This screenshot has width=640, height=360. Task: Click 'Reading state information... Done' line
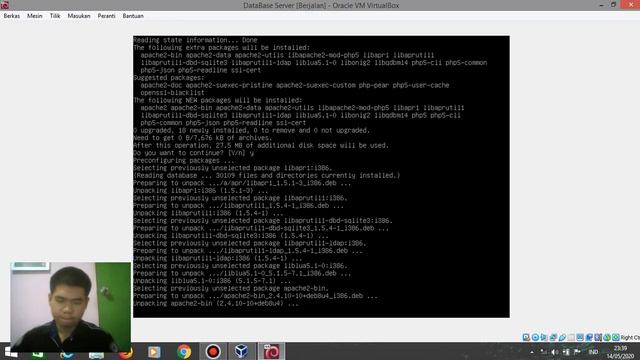195,40
